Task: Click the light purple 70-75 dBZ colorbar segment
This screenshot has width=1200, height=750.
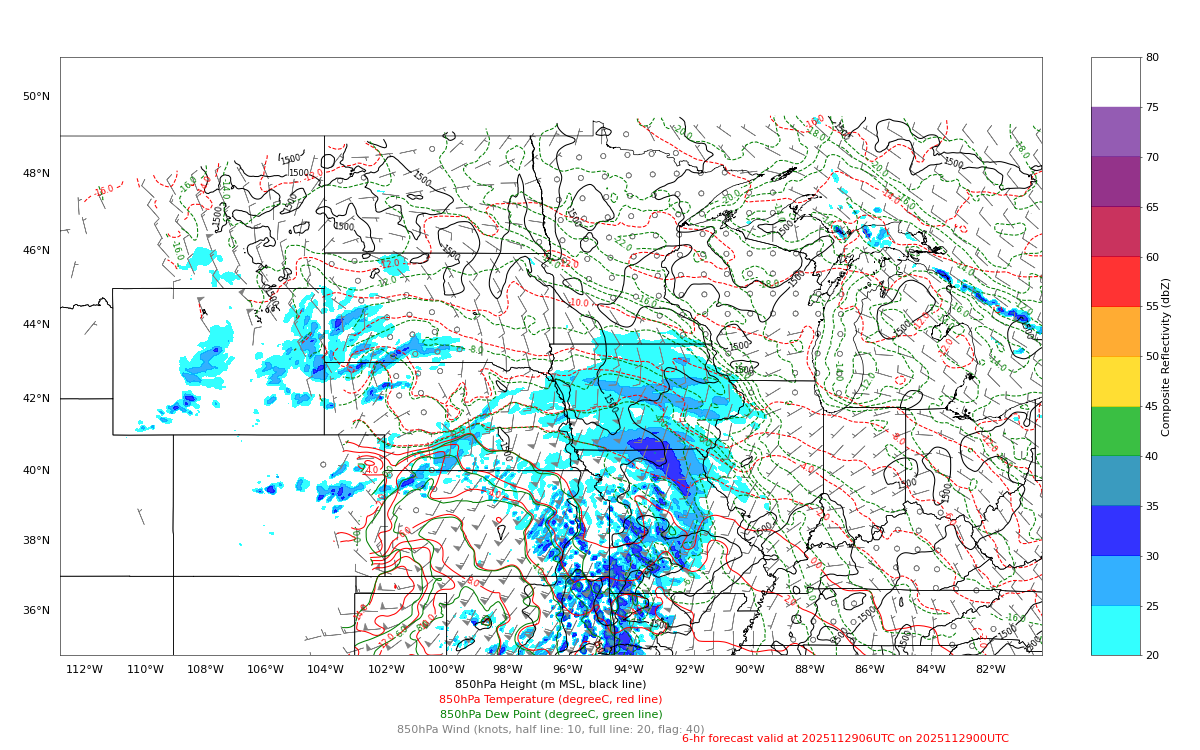Action: [x=1115, y=132]
